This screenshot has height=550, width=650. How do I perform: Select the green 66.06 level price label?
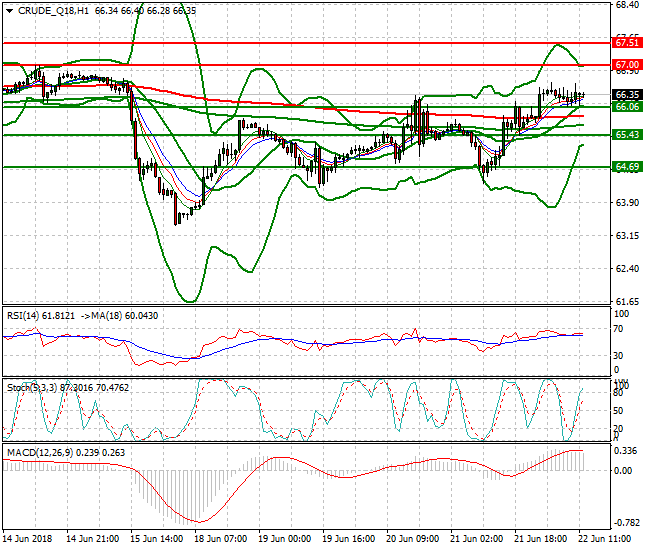[x=627, y=106]
